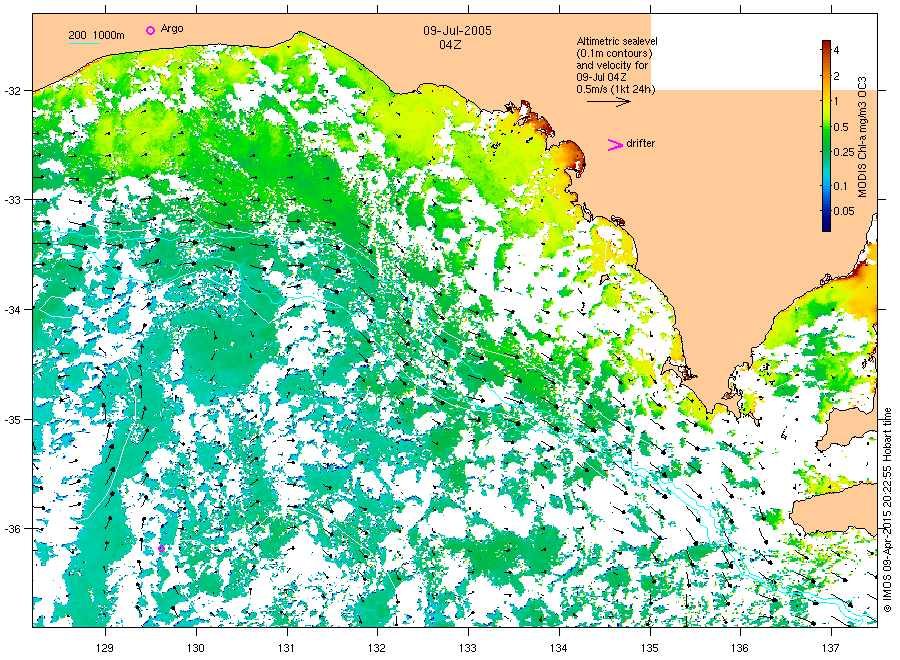Screen dimensions: 900x660
Task: Click the color bar value 0.05
Action: tap(844, 211)
